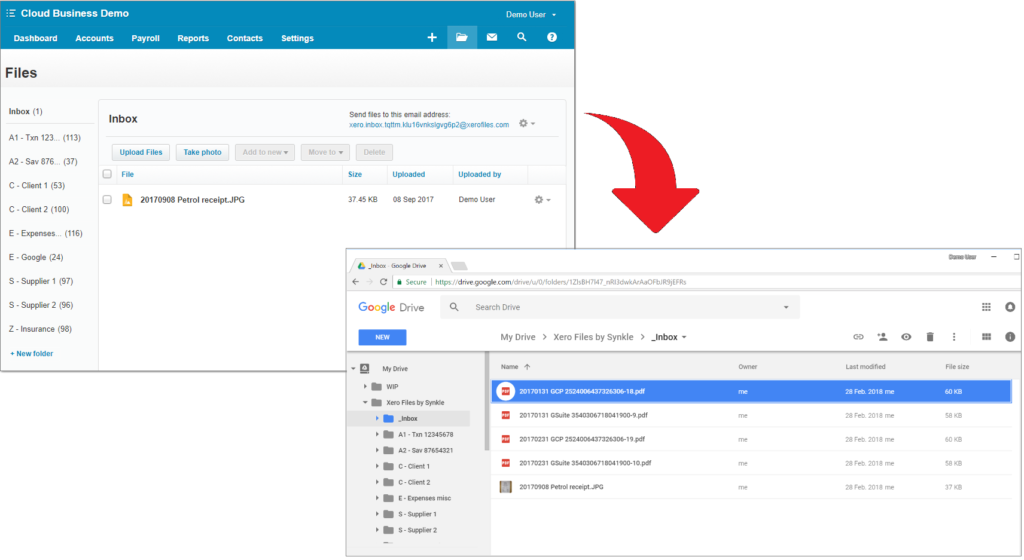This screenshot has width=1024, height=560.
Task: Click PDF icon of GSuite 3540306718041900-9.pdf
Action: click(505, 415)
